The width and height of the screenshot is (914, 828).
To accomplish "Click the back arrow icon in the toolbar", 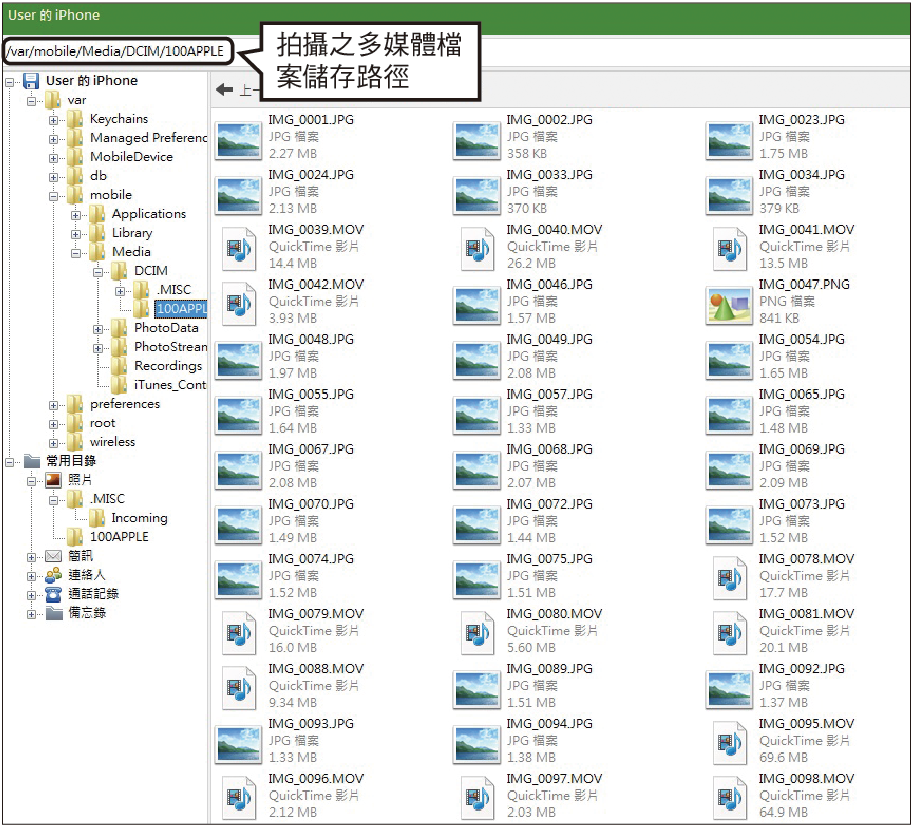I will point(224,89).
